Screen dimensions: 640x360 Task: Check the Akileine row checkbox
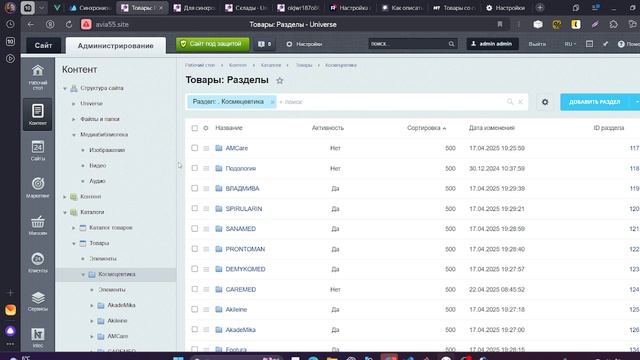coord(195,309)
